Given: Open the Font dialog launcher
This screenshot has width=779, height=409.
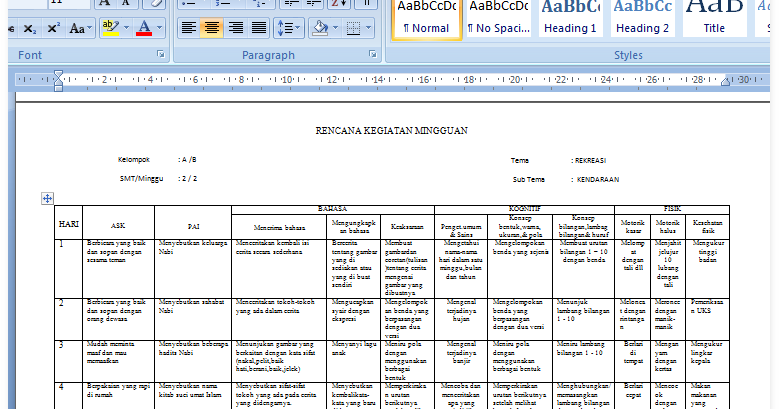Looking at the screenshot, I should (160, 54).
